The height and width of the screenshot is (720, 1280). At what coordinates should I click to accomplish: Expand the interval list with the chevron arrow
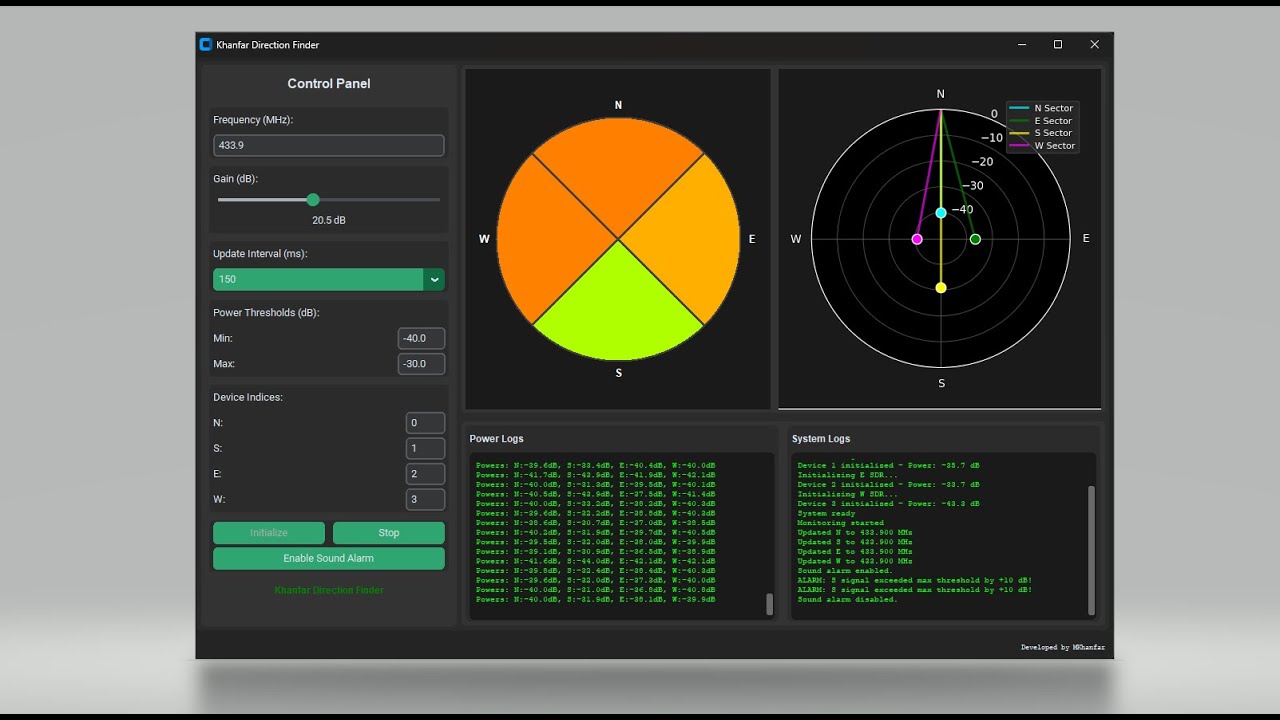point(434,279)
